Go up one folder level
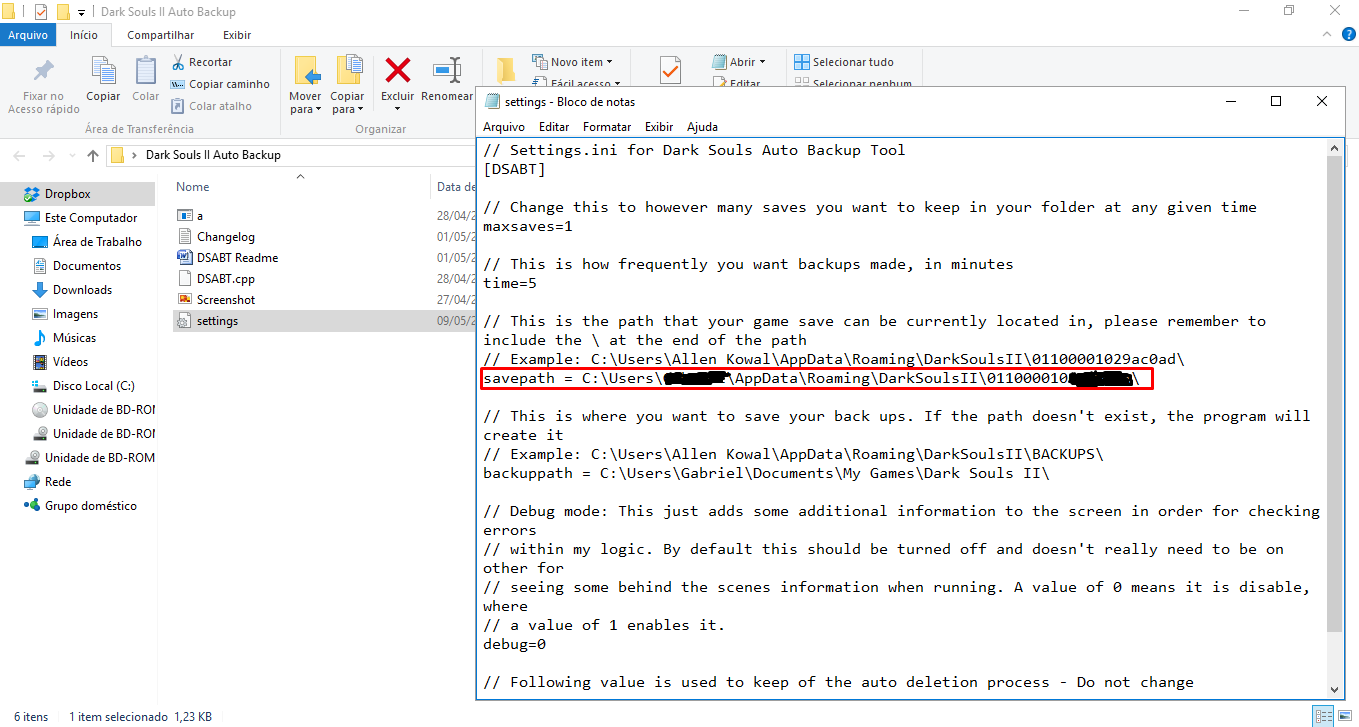Screen dimensions: 1359x727 [x=93, y=155]
